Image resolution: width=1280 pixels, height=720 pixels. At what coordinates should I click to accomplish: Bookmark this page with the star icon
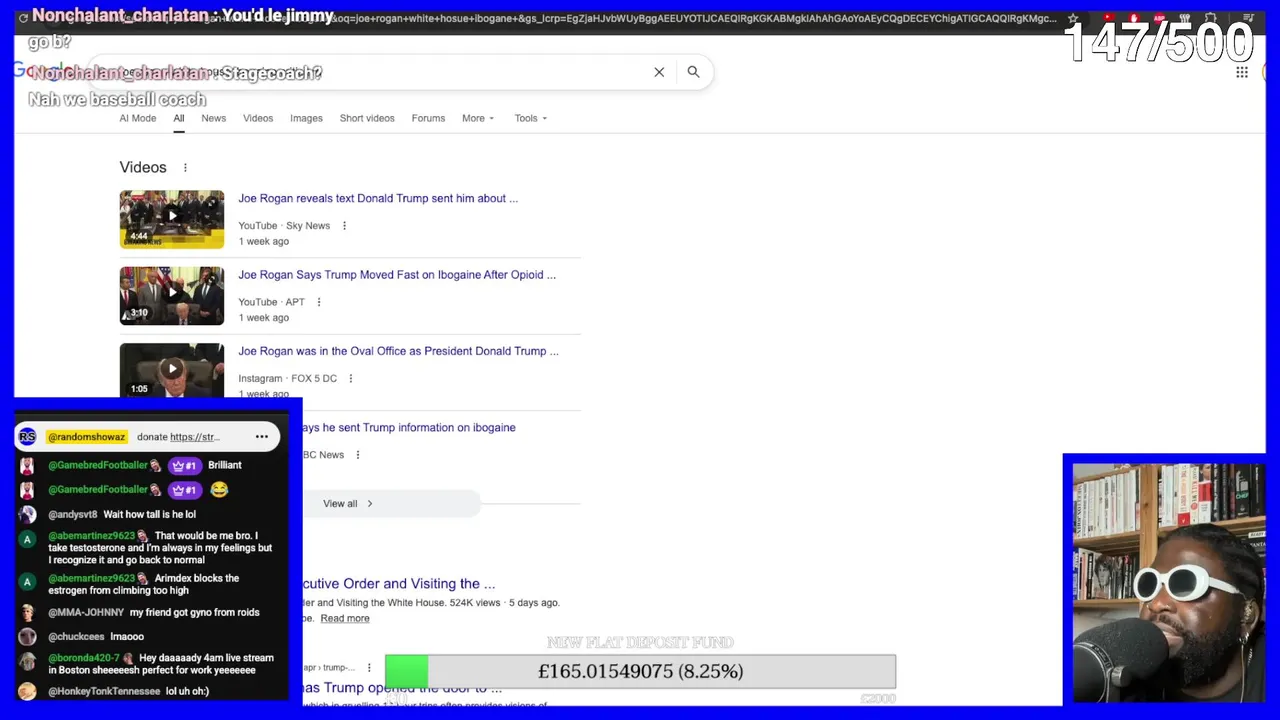click(1073, 18)
